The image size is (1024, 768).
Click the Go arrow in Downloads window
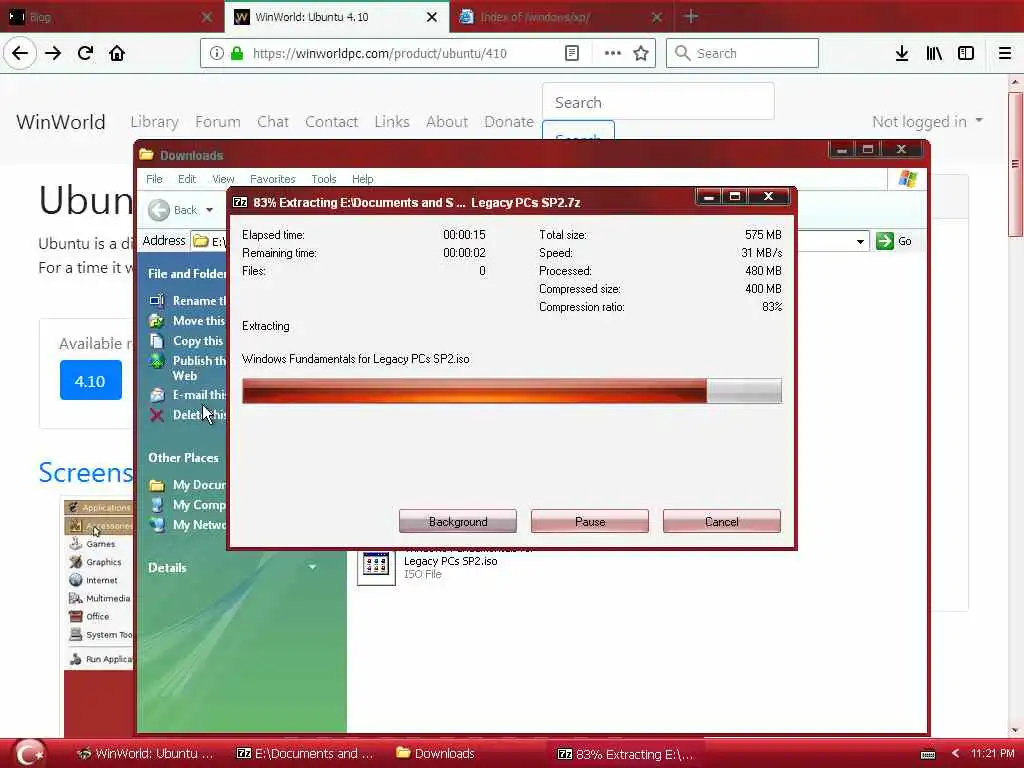coord(885,241)
